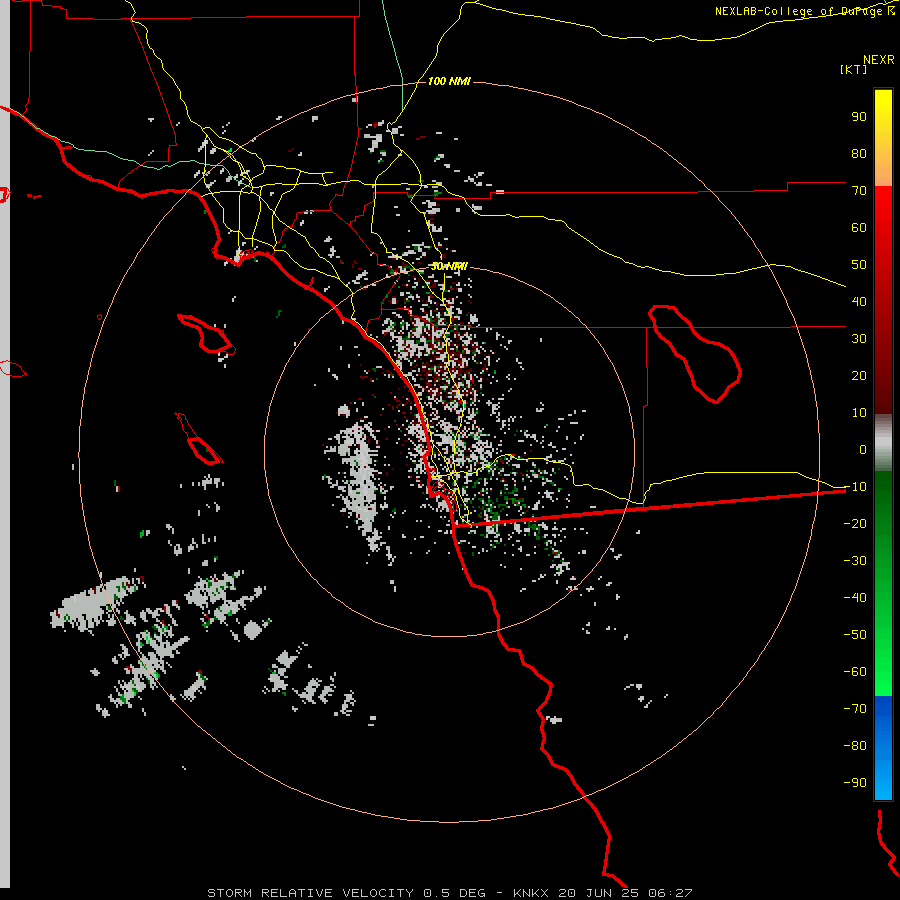Click the 90 value on the velocity scale
900x900 pixels.
tap(859, 117)
